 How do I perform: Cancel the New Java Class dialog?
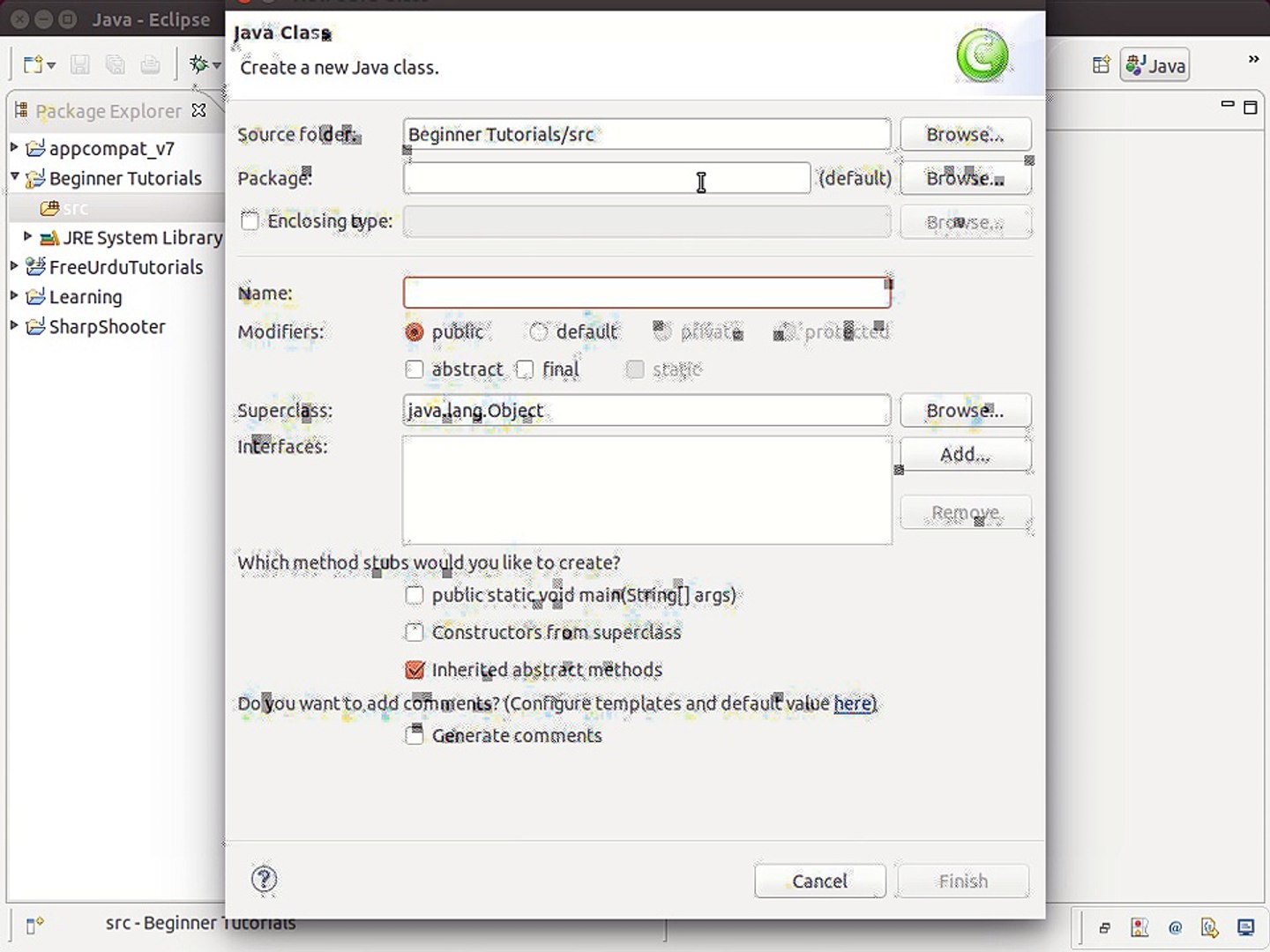coord(820,881)
